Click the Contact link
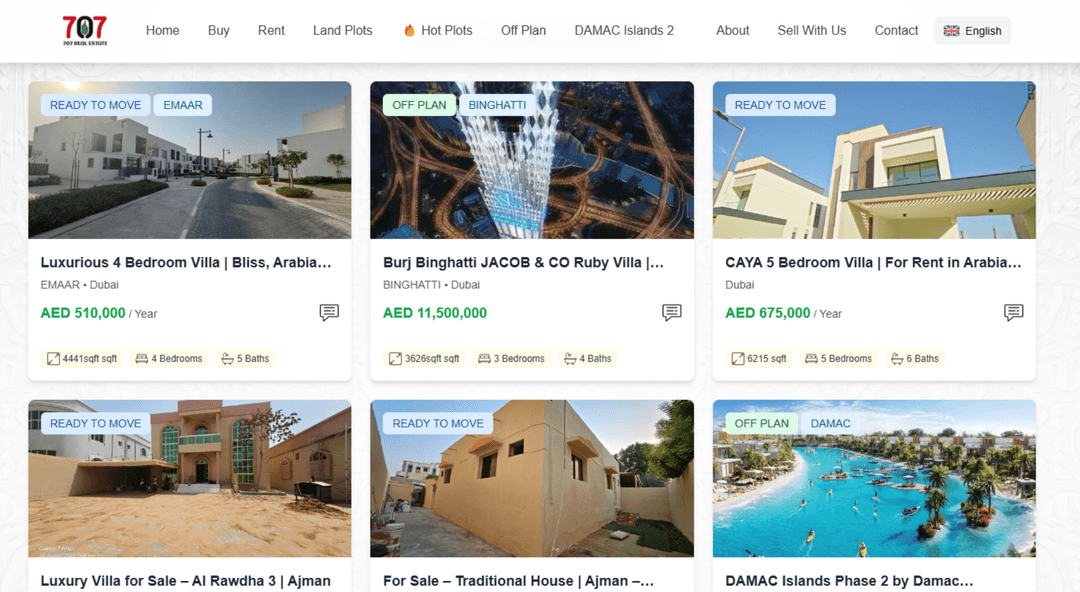 [x=896, y=30]
